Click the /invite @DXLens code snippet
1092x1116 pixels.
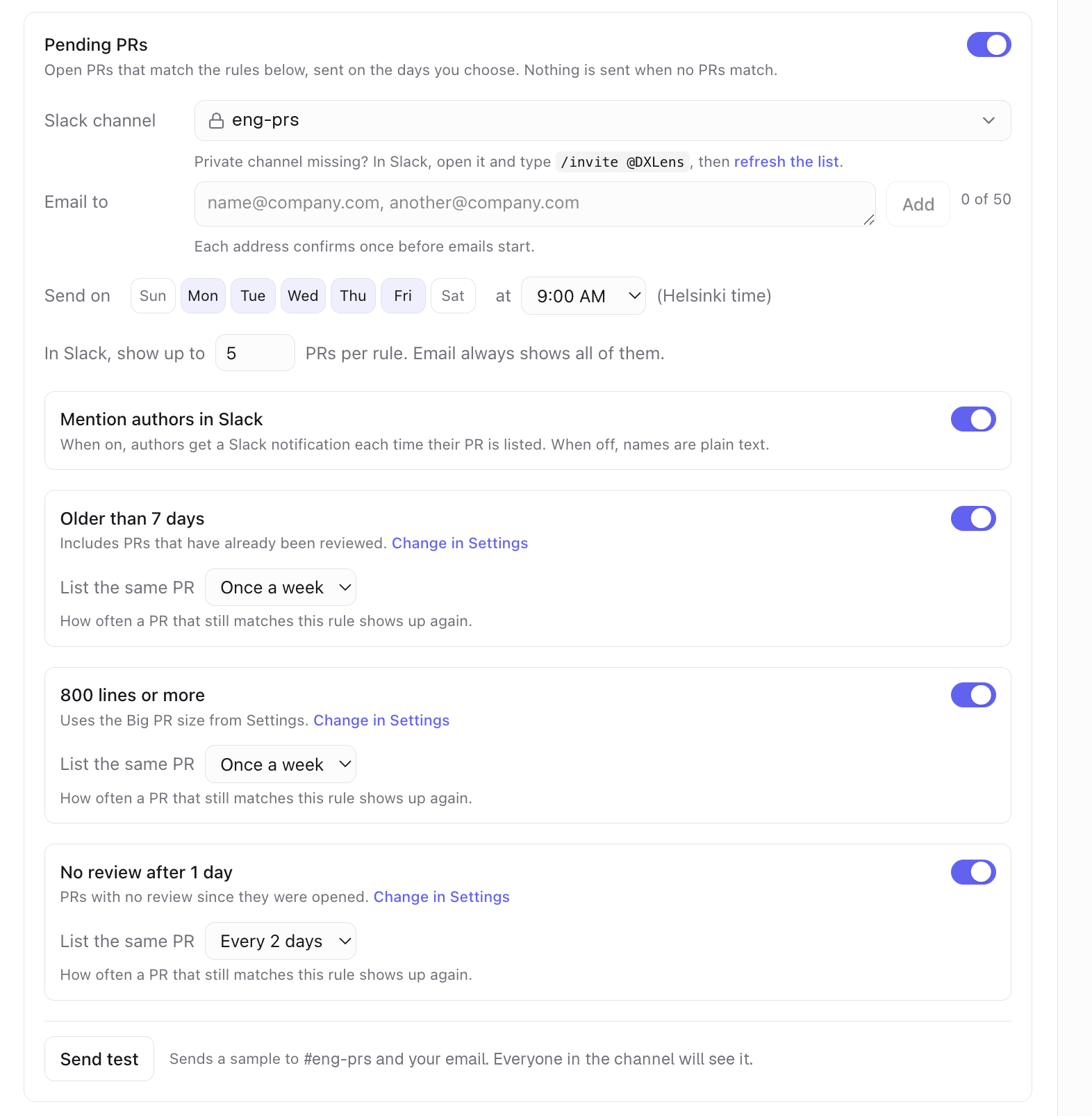coord(622,162)
